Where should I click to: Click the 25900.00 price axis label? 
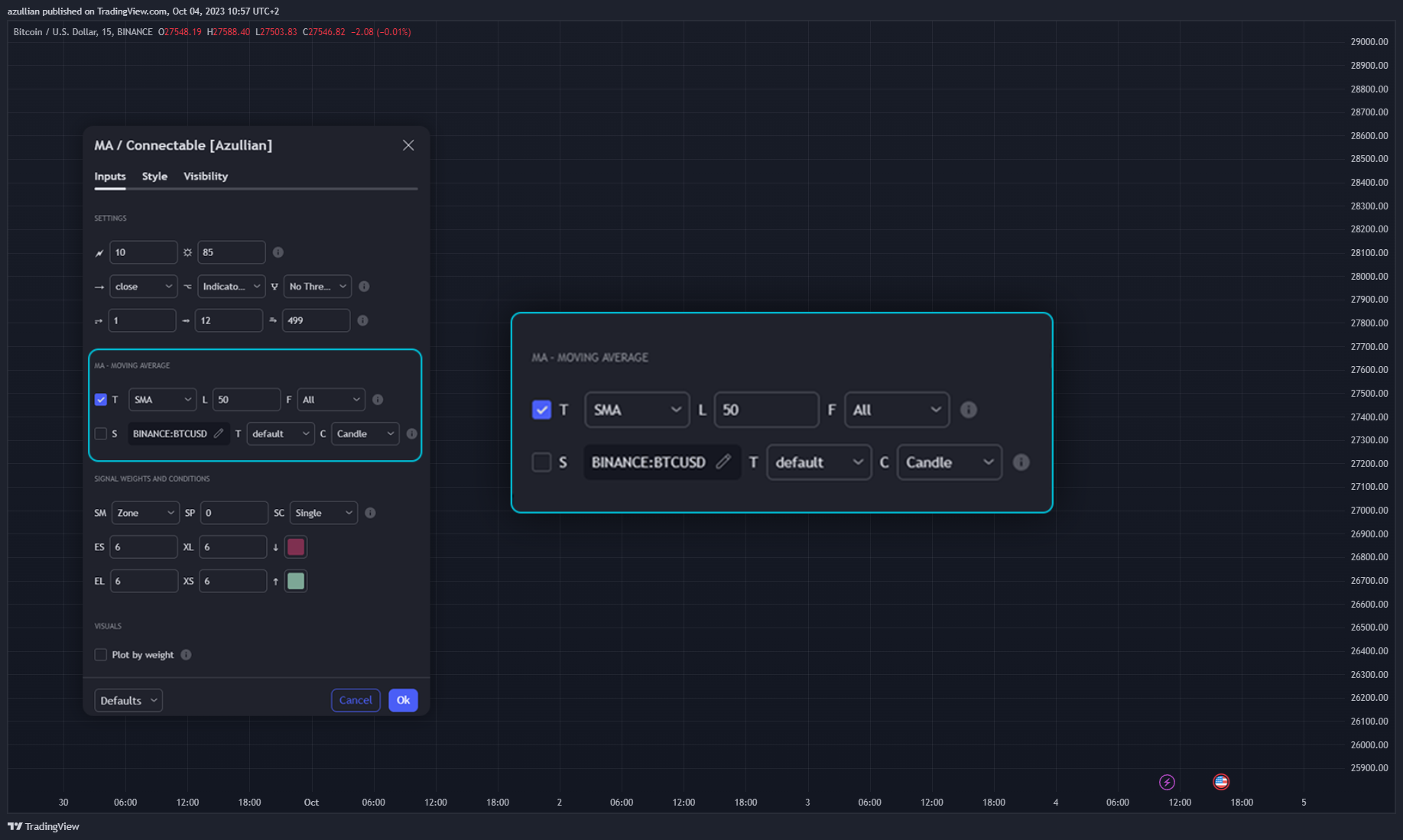click(1369, 768)
